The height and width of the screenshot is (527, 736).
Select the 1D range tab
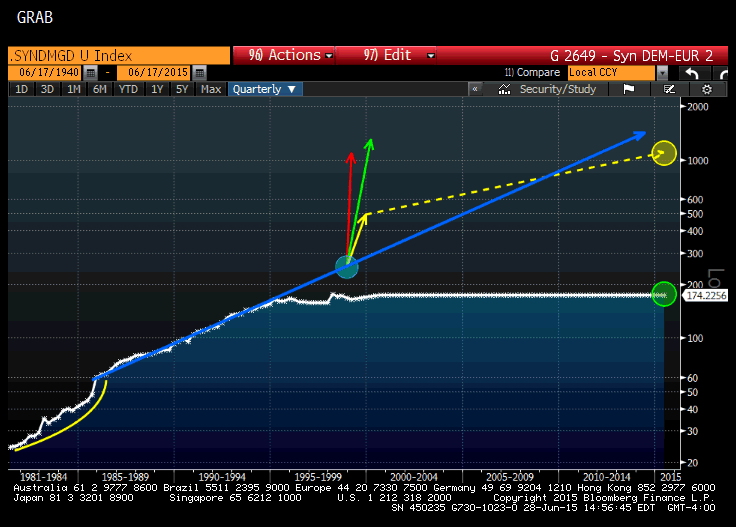pos(22,89)
